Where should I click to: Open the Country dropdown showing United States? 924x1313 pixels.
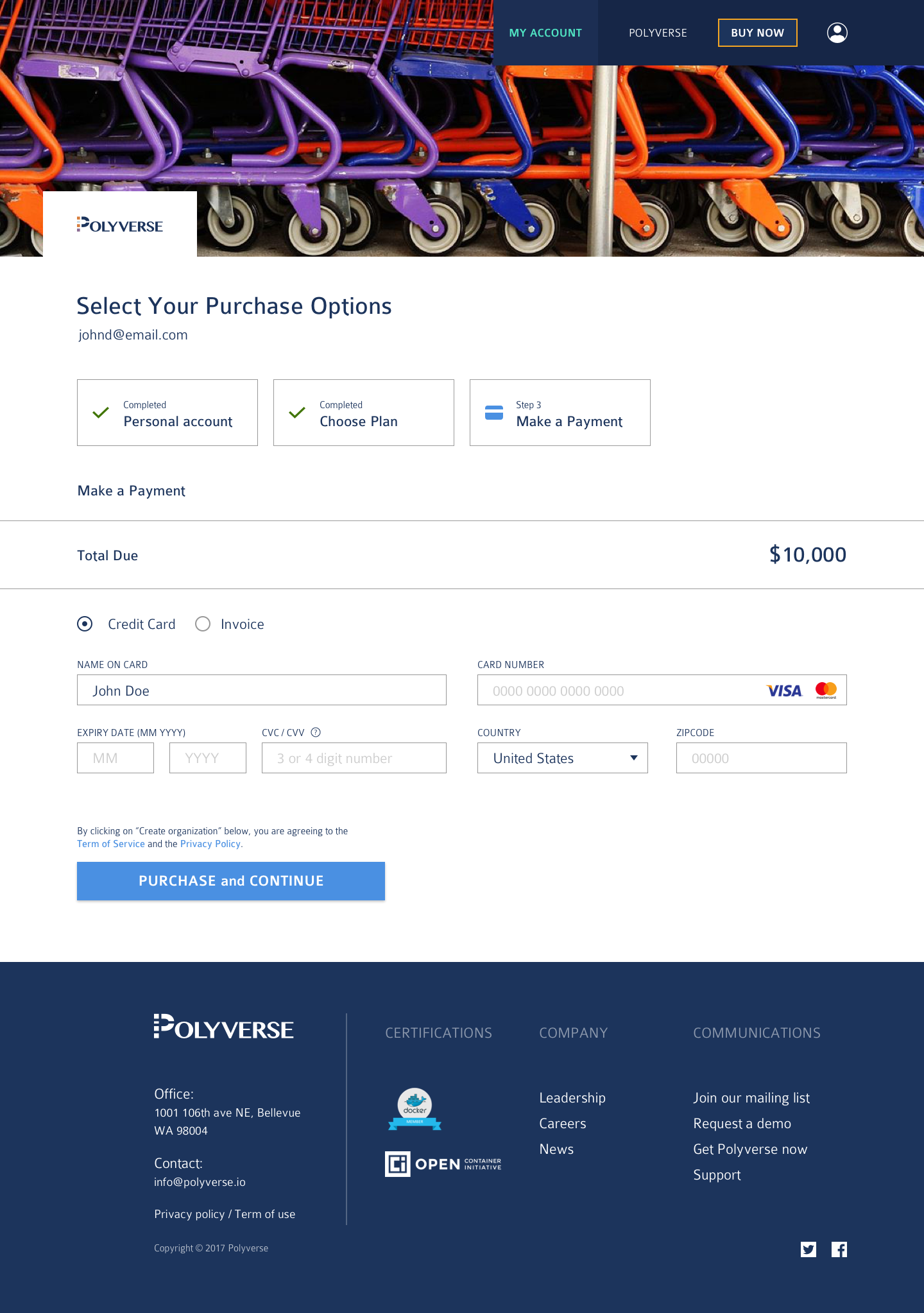tap(563, 758)
